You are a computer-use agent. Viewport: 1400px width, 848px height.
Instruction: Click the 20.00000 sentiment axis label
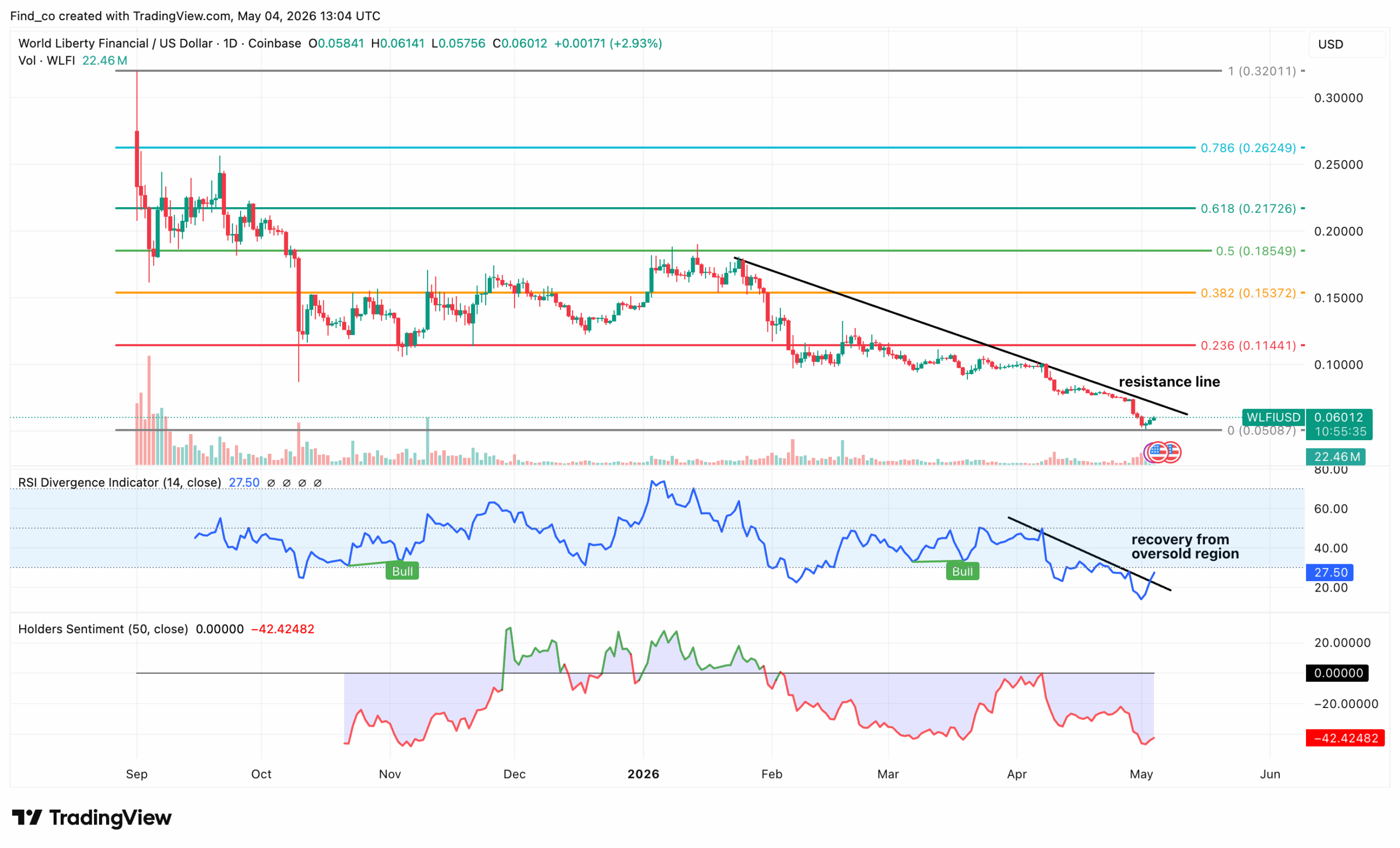pyautogui.click(x=1342, y=643)
